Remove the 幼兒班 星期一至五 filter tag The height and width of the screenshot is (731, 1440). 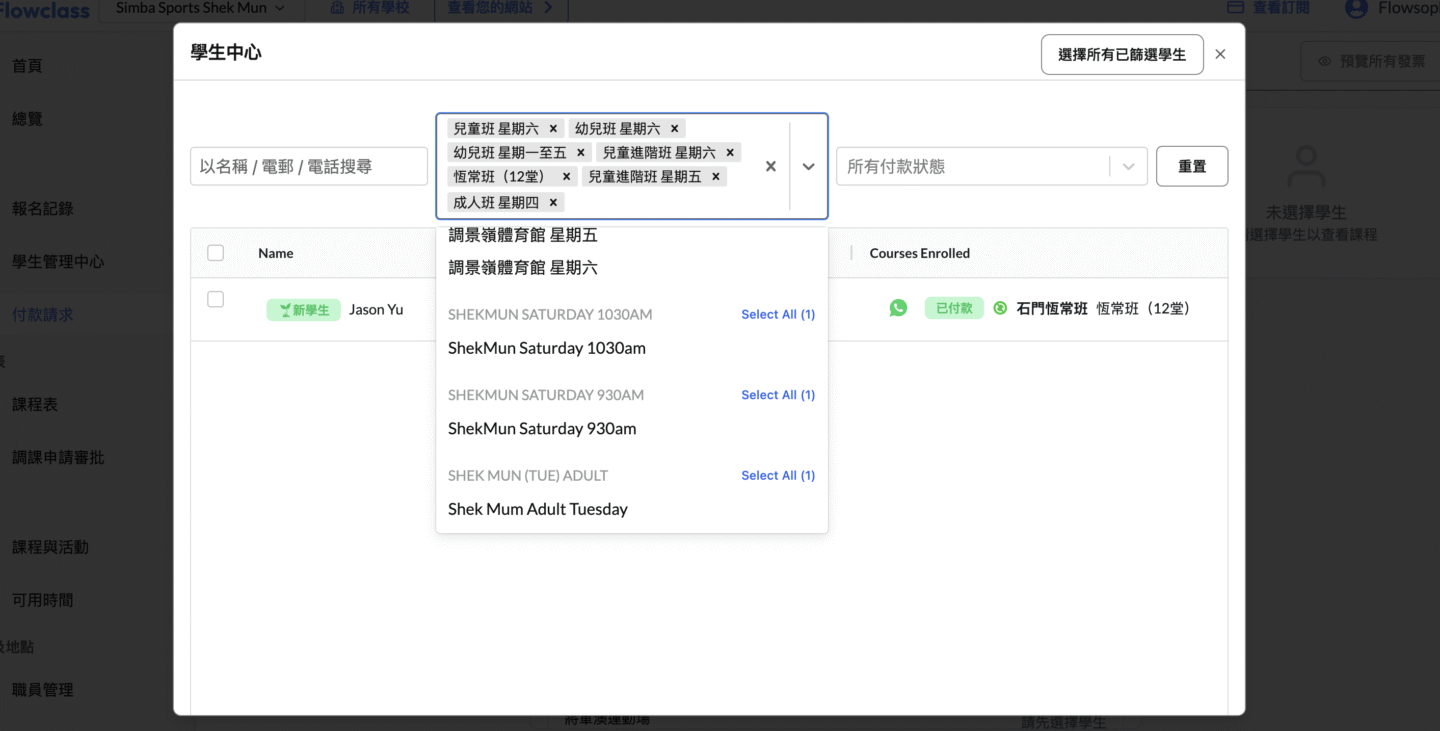click(580, 153)
